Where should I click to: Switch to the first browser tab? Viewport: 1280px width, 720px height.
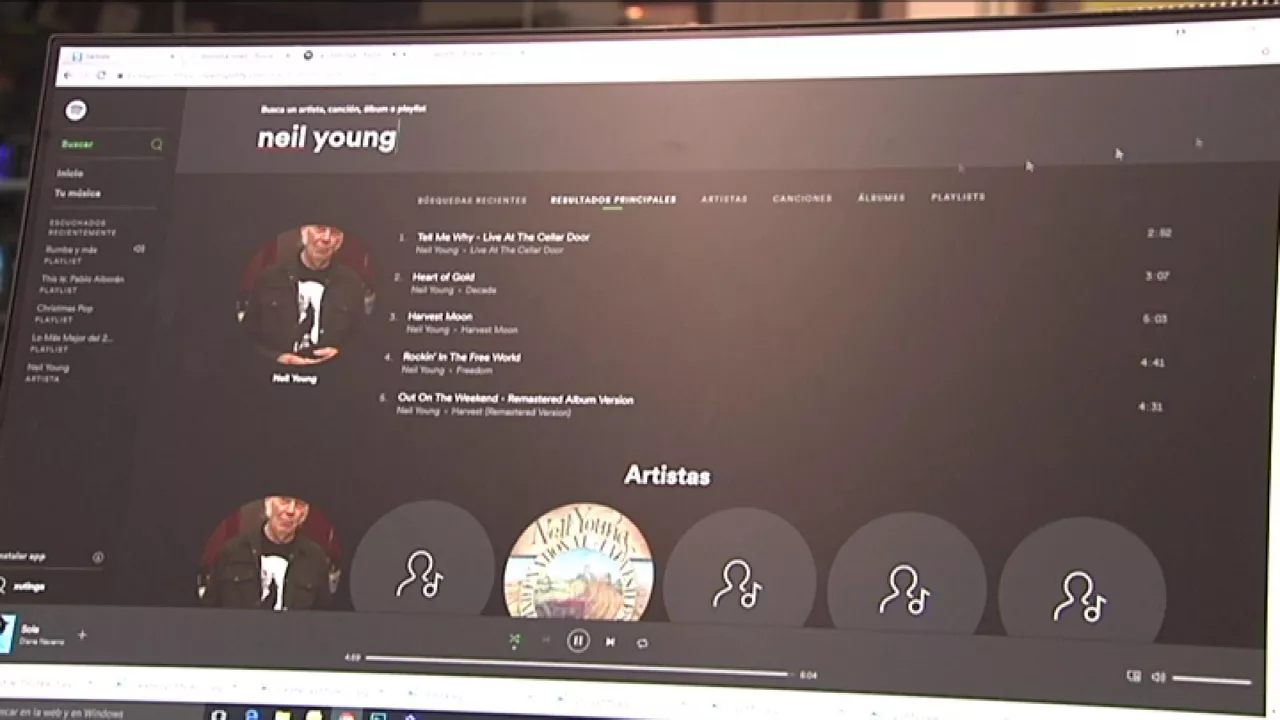(x=121, y=57)
